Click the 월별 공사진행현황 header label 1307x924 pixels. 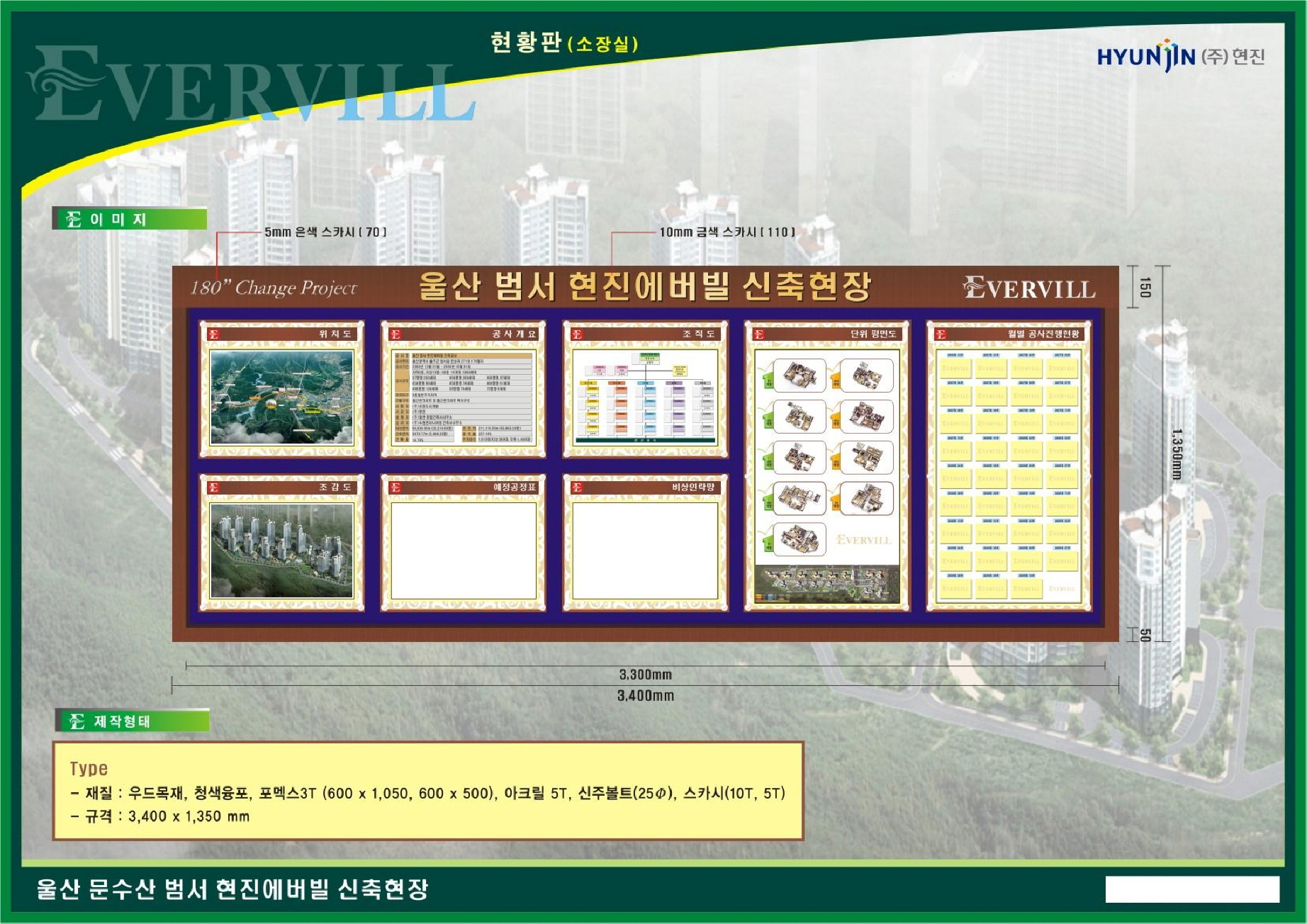1043,334
